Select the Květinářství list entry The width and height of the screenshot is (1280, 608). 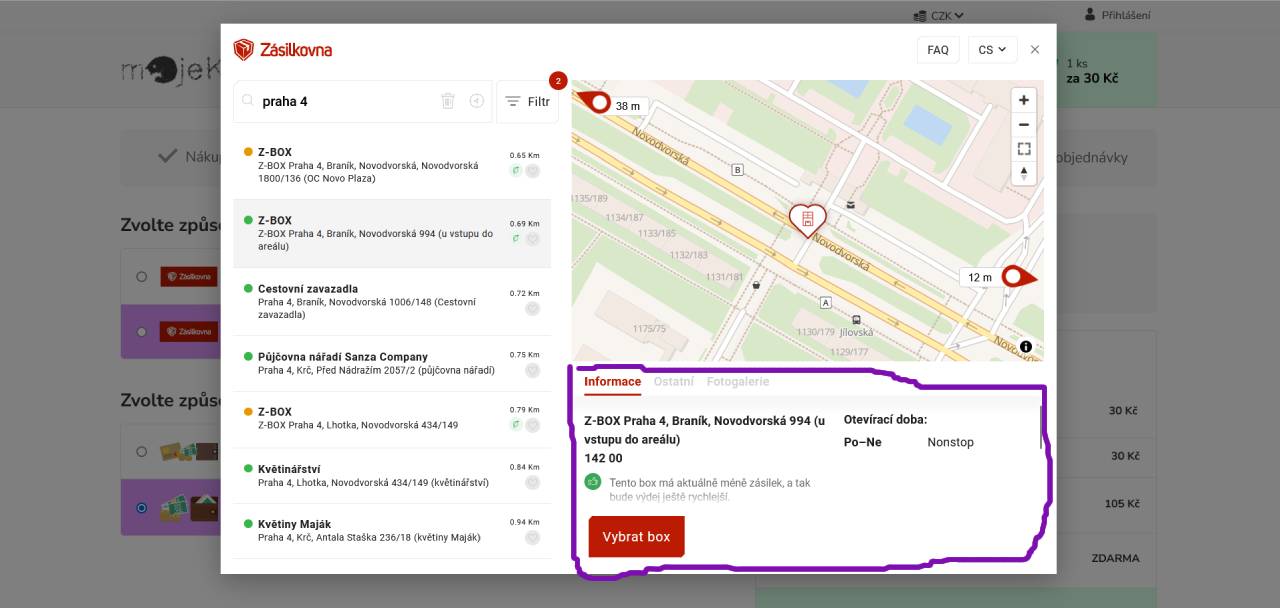(x=392, y=475)
